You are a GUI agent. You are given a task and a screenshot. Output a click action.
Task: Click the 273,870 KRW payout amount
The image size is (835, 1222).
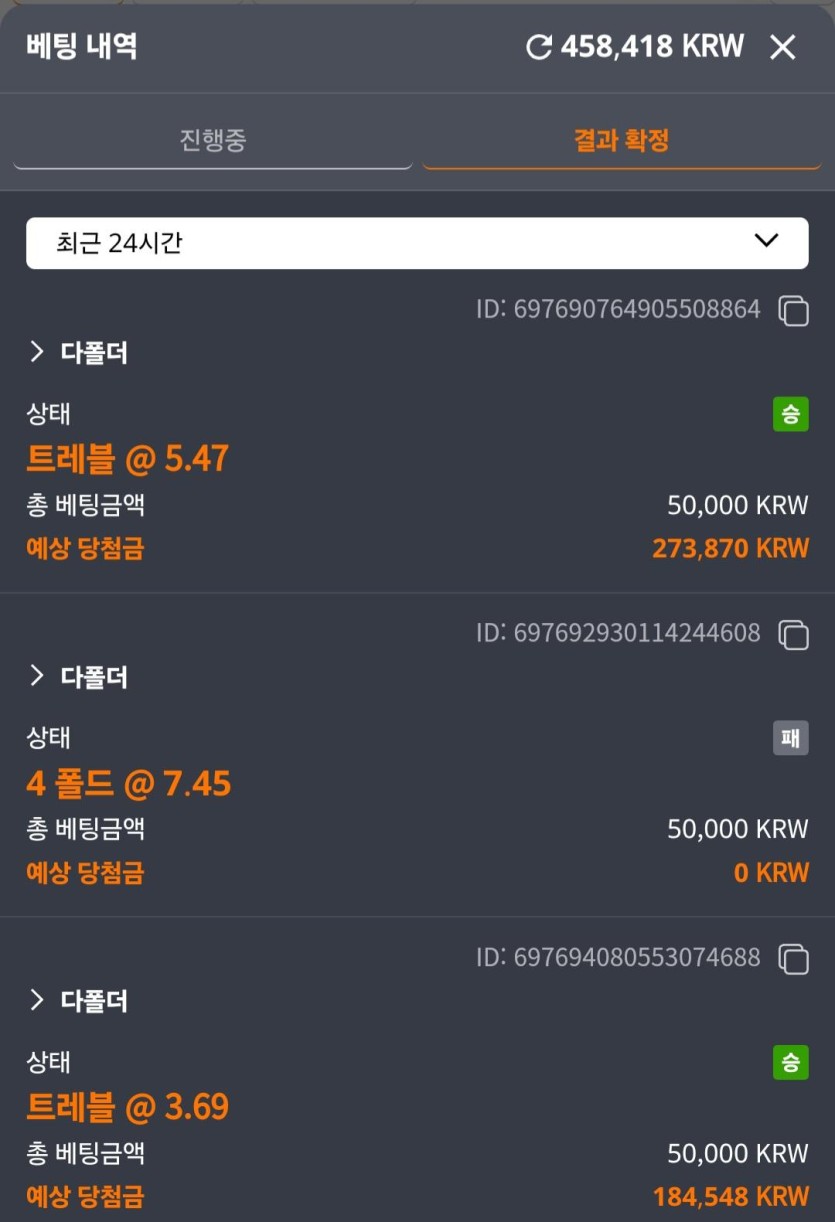click(730, 548)
